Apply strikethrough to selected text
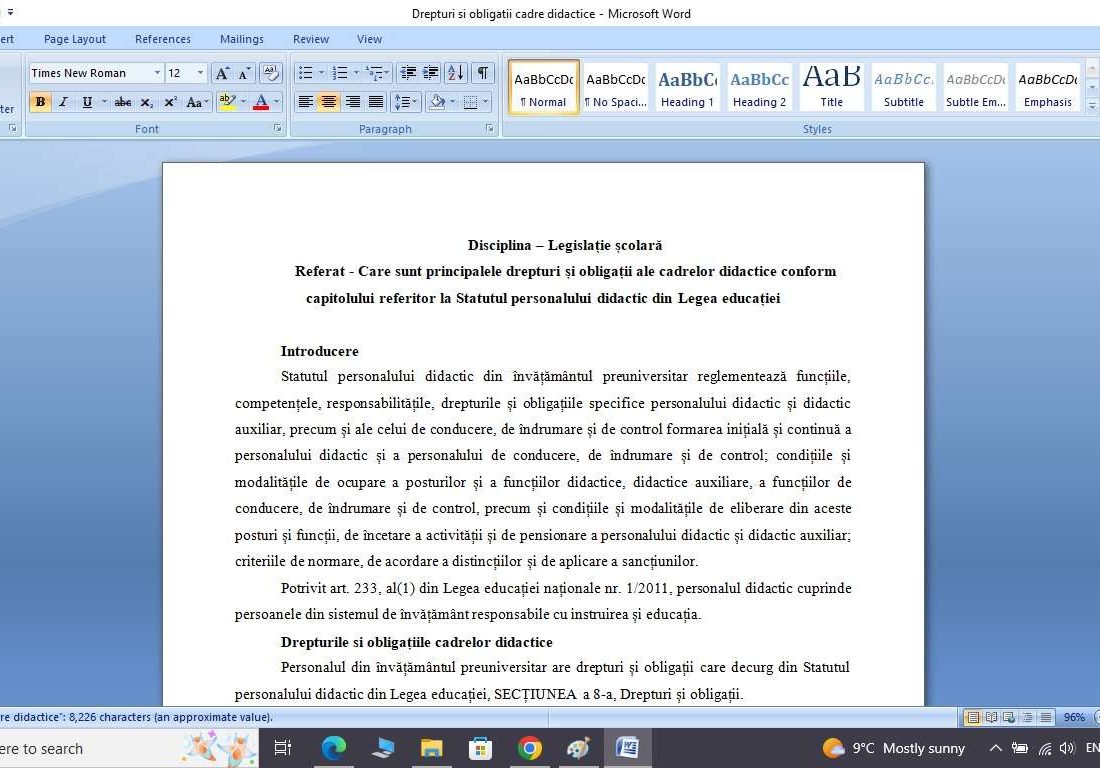Viewport: 1100px width, 768px height. 123,102
